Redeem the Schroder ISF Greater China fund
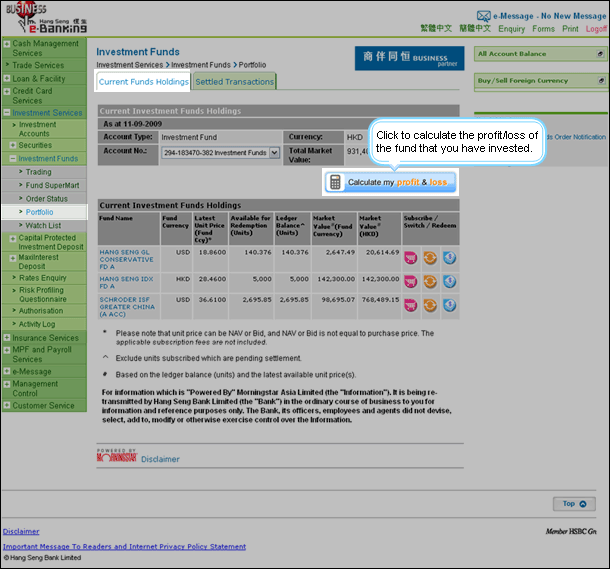The height and width of the screenshot is (569, 610). tap(450, 306)
